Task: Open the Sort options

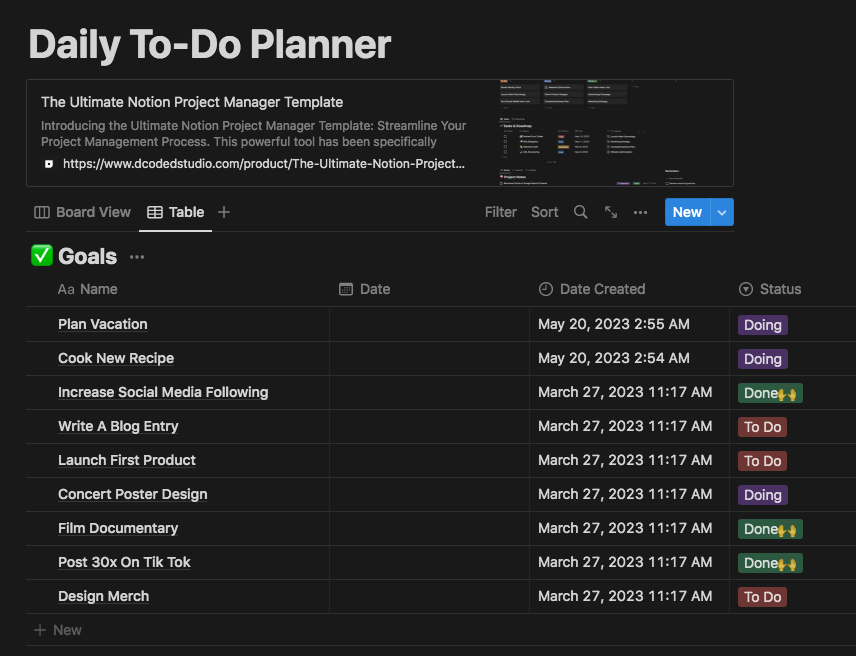Action: (545, 212)
